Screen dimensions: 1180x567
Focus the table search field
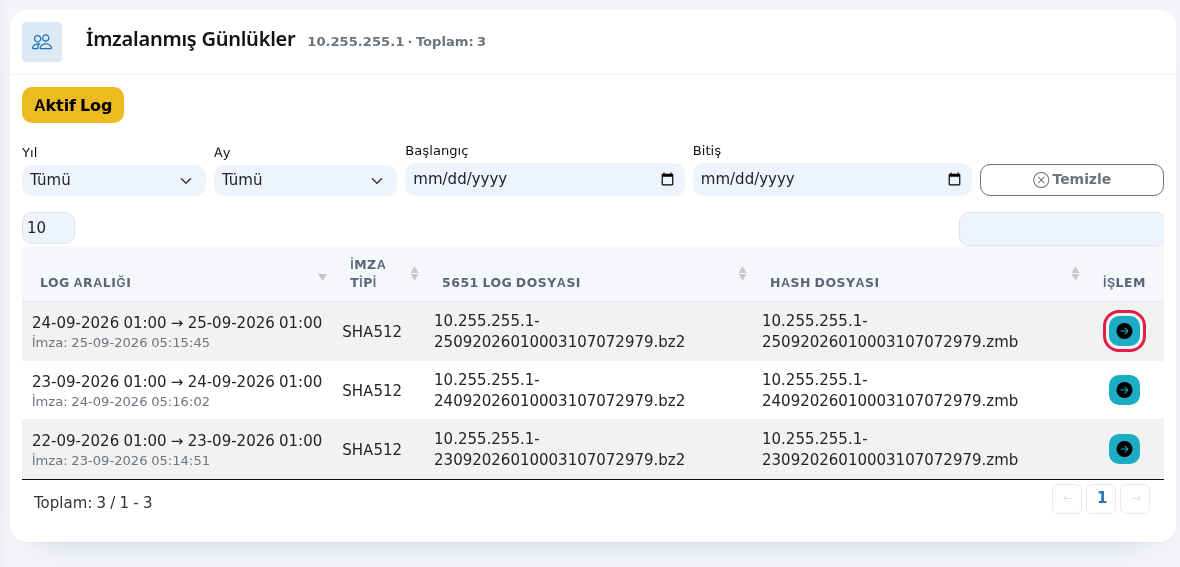1062,229
